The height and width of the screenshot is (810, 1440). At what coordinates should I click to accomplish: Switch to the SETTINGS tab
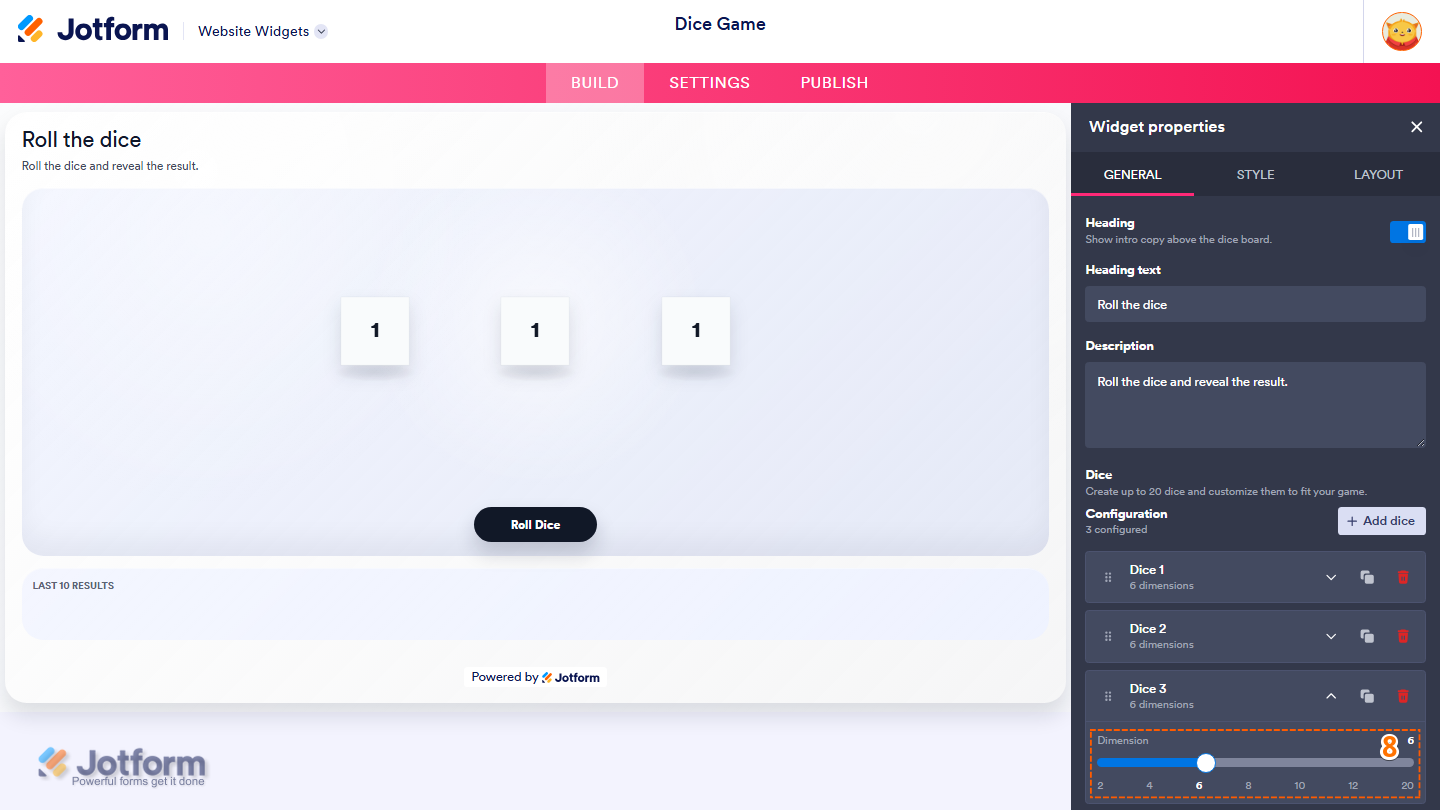(710, 83)
